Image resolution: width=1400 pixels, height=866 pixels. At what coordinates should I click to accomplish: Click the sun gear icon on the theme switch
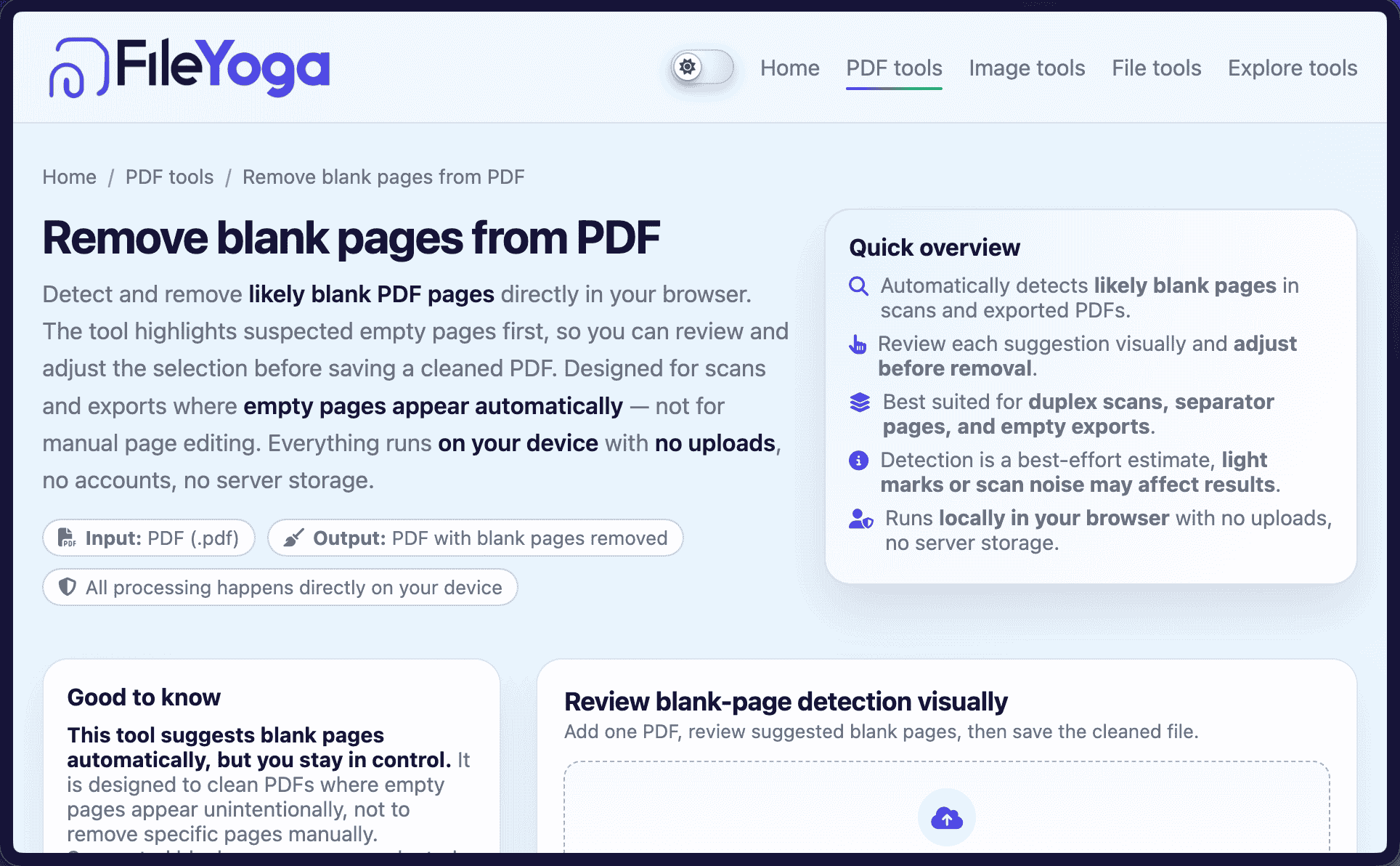pyautogui.click(x=687, y=68)
